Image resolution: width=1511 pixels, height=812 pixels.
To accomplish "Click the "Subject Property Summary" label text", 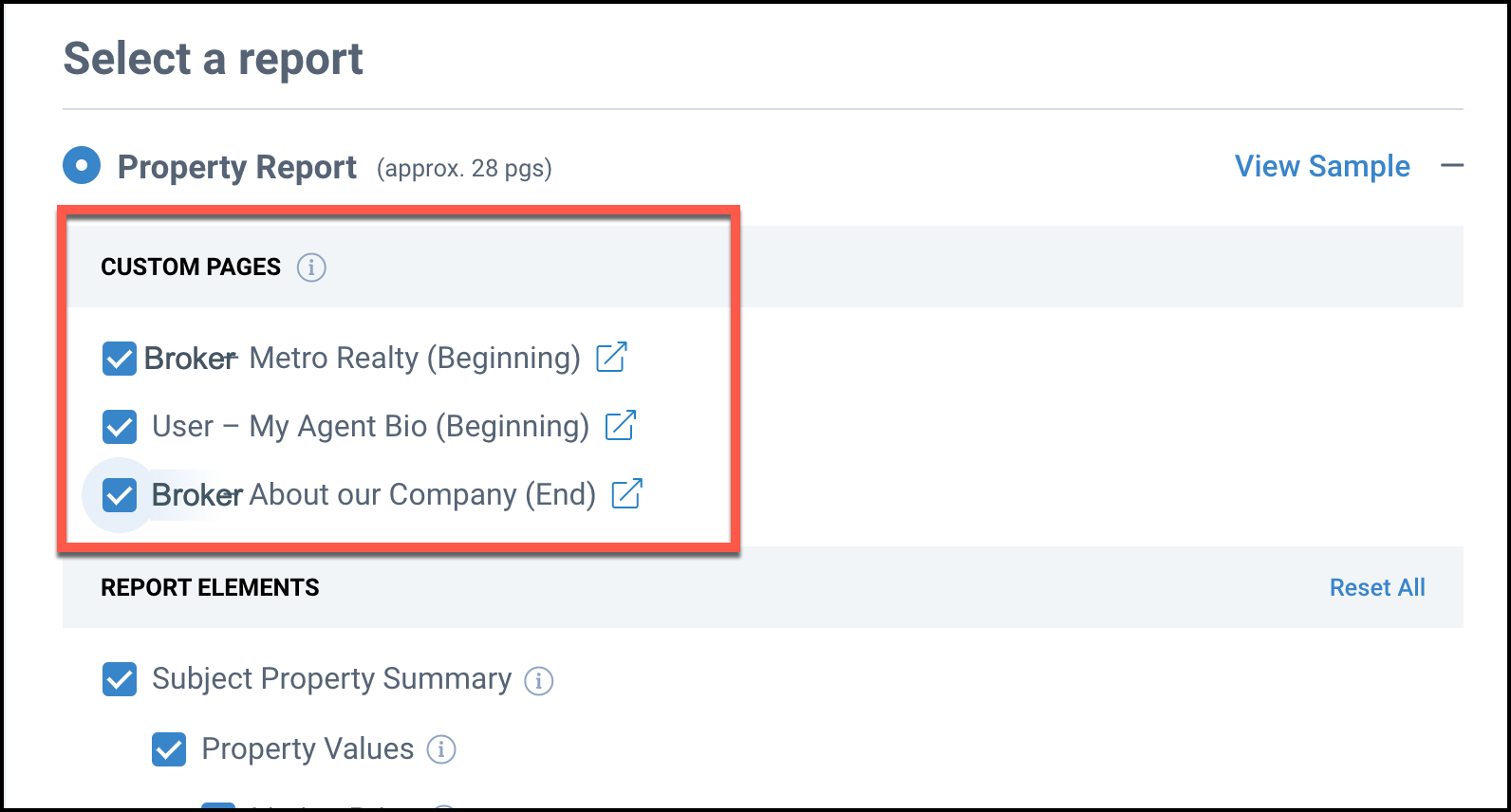I will point(331,678).
